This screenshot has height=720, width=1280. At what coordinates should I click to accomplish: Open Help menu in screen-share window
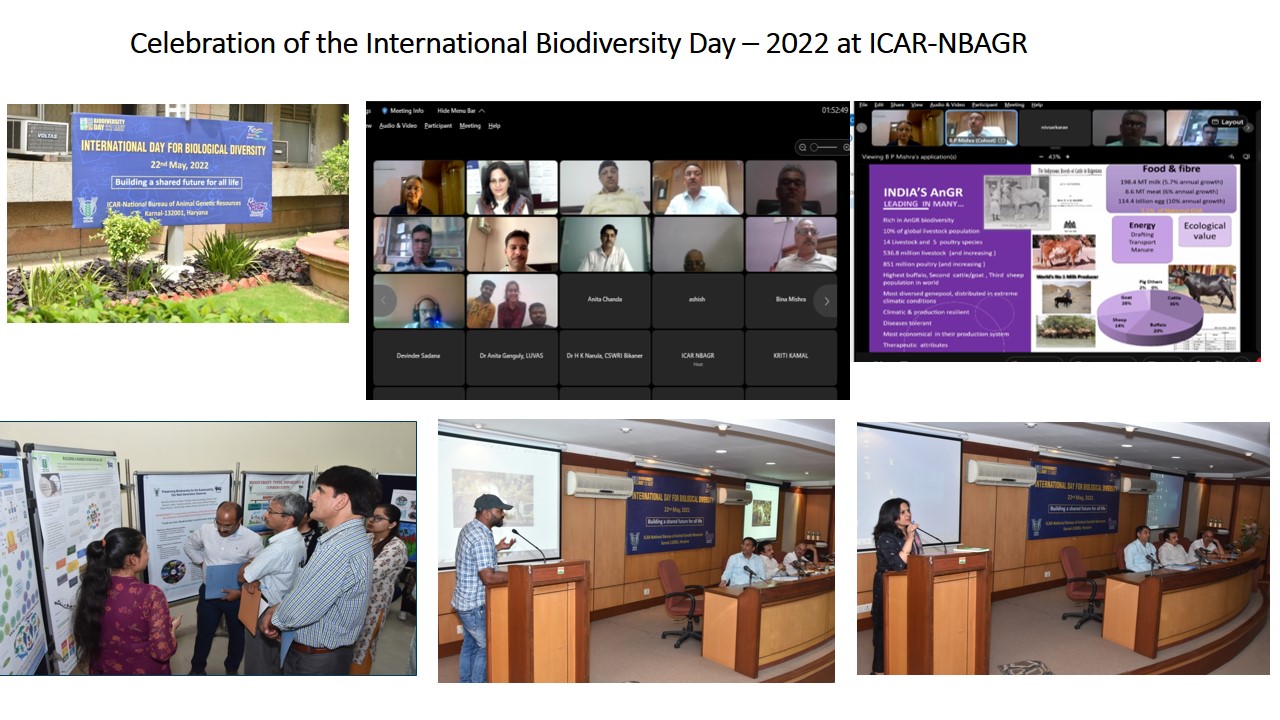(1037, 104)
